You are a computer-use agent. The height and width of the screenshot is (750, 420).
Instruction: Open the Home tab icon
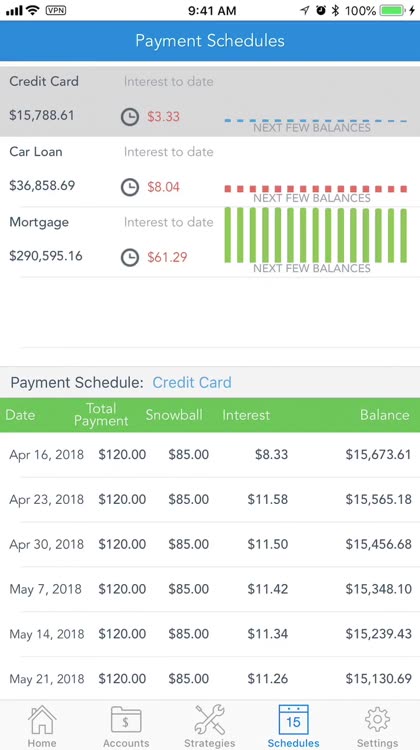pyautogui.click(x=42, y=720)
